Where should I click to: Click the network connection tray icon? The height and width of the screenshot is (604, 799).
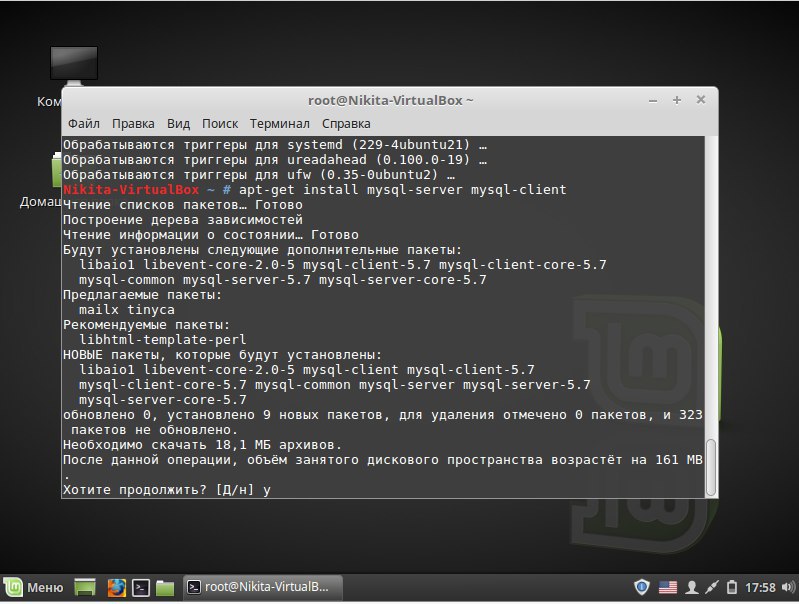pos(712,588)
